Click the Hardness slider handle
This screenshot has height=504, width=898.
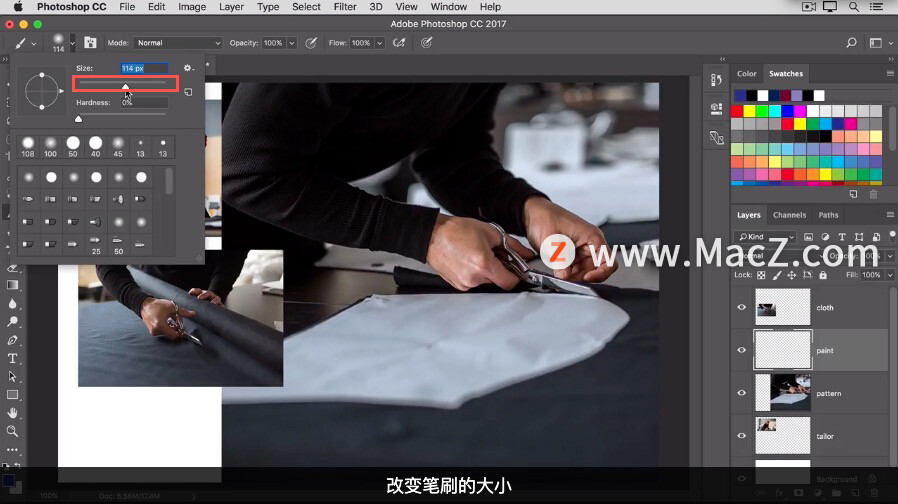(x=78, y=119)
